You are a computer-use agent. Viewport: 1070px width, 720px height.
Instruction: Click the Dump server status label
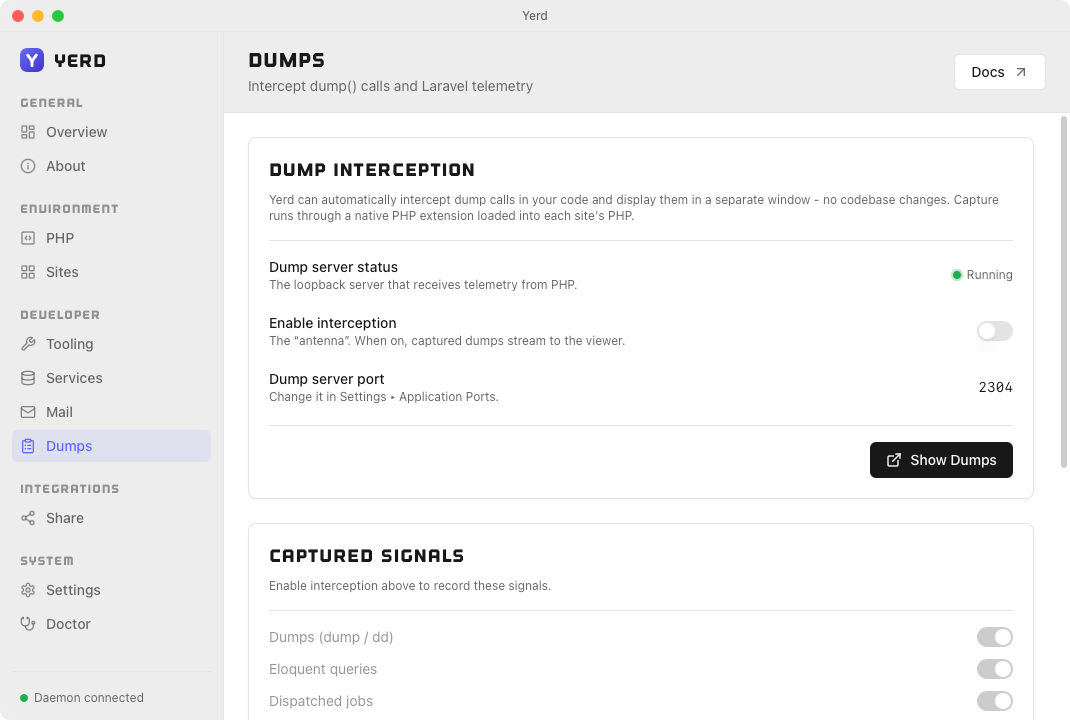click(333, 268)
